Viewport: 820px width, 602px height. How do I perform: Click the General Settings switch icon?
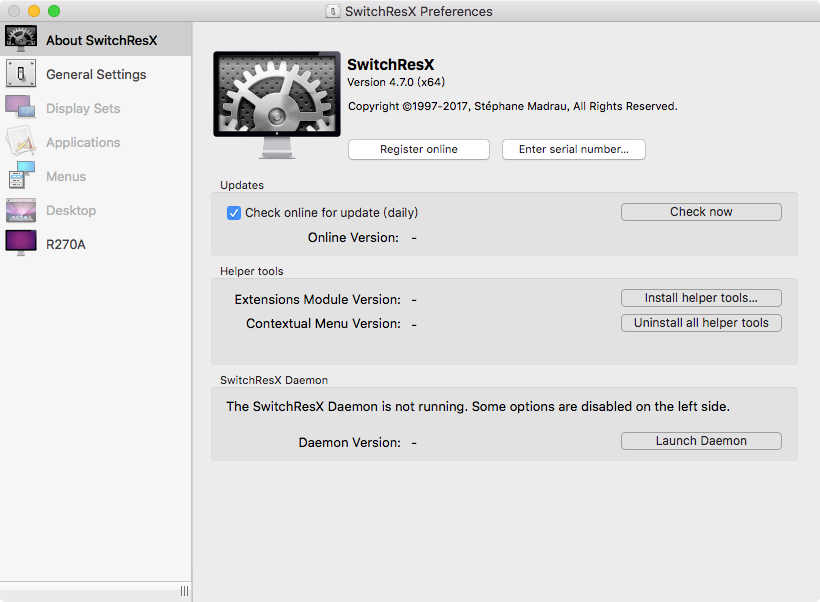(21, 73)
